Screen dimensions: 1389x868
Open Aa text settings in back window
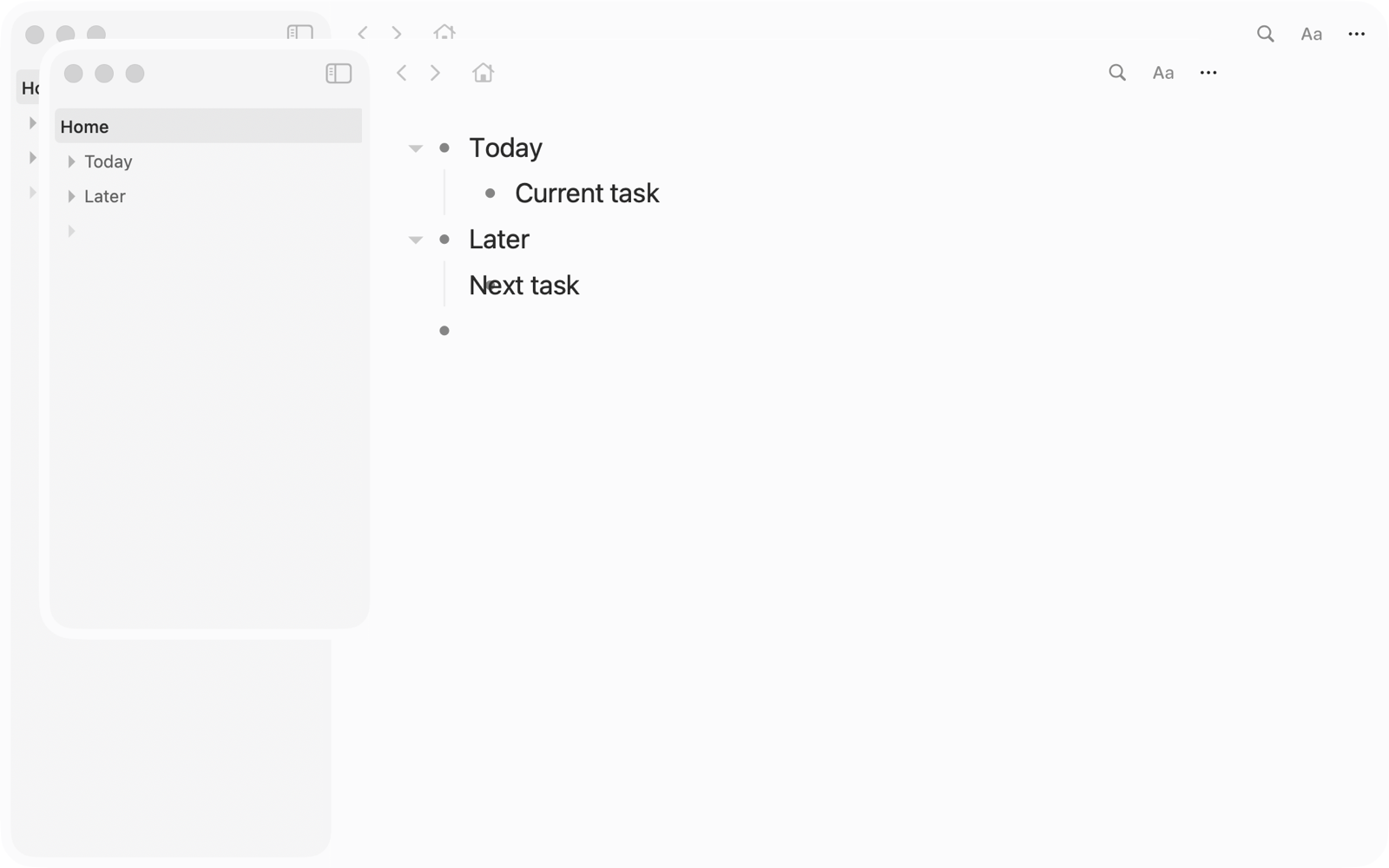1312,34
